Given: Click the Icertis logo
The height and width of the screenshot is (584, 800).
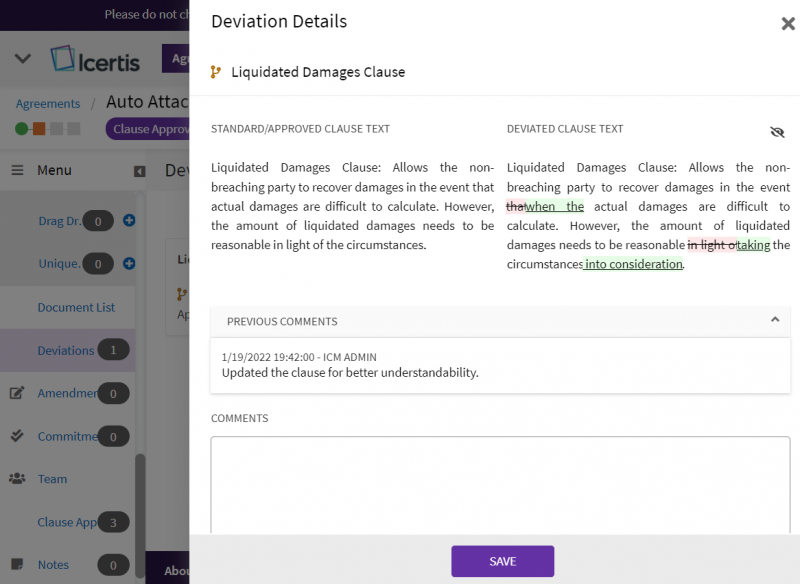Looking at the screenshot, I should 95,58.
